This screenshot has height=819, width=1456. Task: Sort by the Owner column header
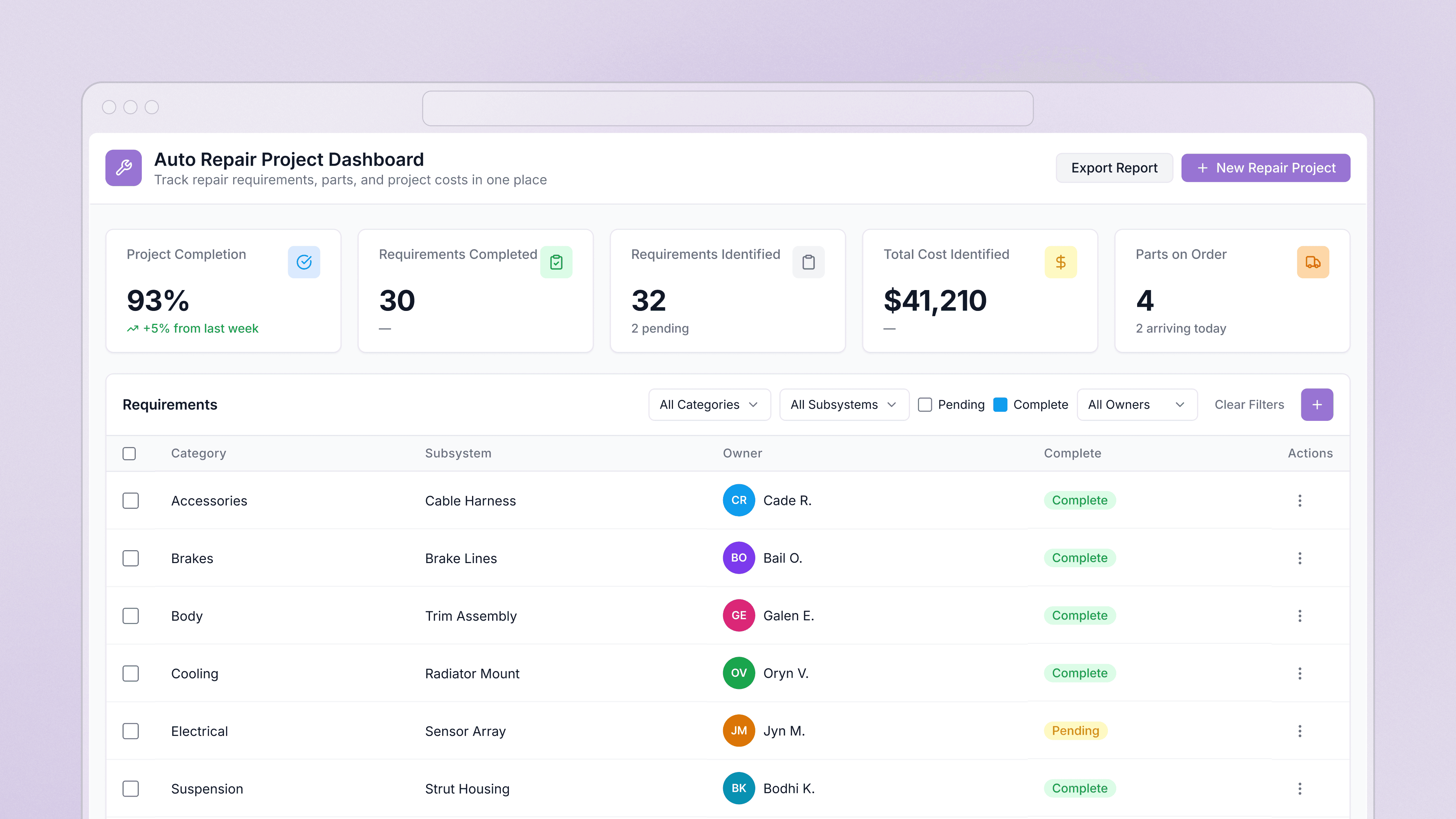[x=742, y=453]
